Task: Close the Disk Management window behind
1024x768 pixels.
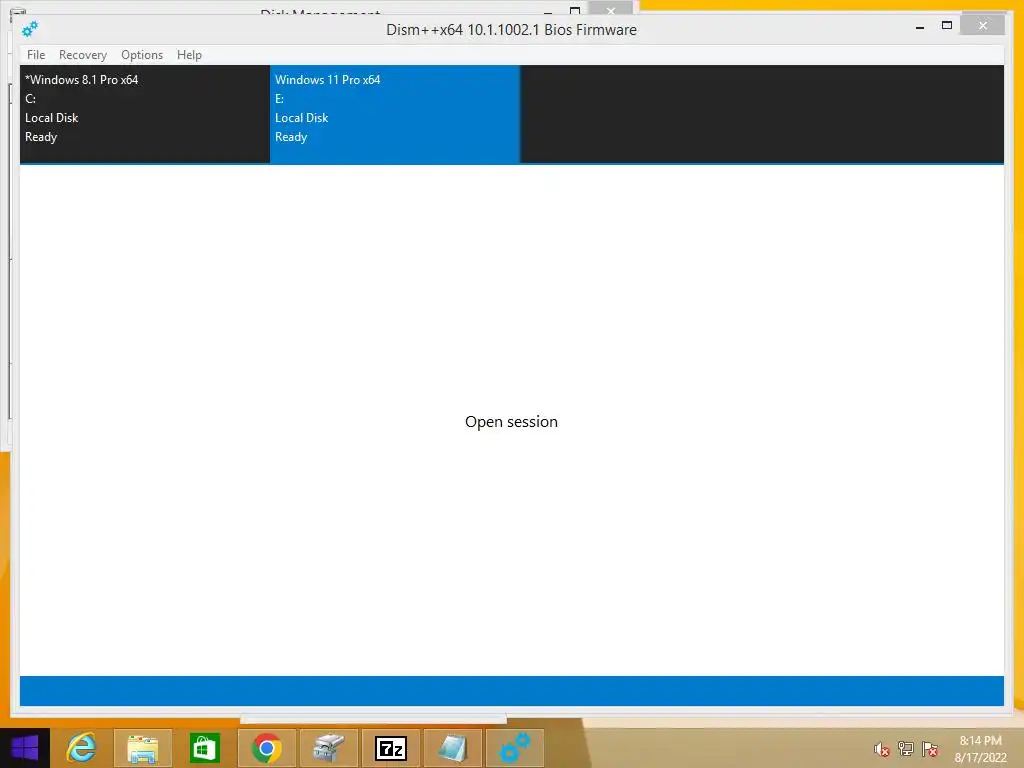Action: [611, 9]
